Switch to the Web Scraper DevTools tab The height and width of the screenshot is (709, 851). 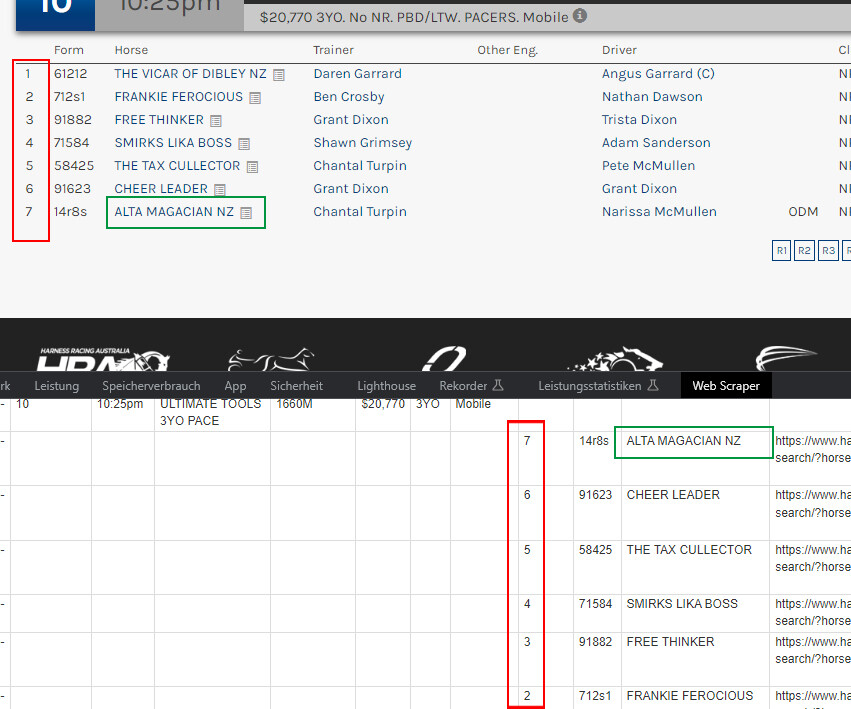tap(726, 386)
